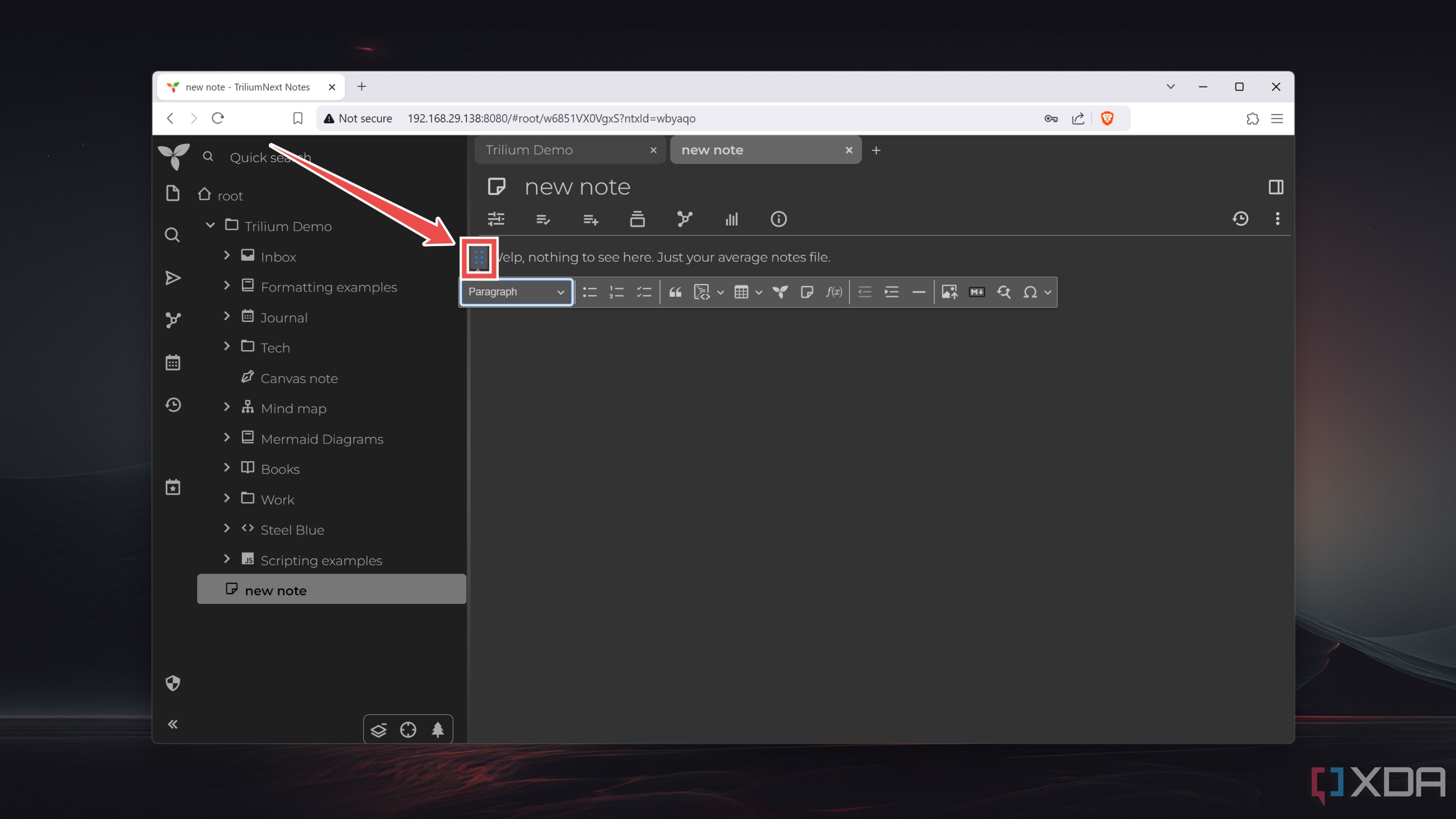Close the Trilium Demo tab
Image resolution: width=1456 pixels, height=819 pixels.
[x=653, y=151]
